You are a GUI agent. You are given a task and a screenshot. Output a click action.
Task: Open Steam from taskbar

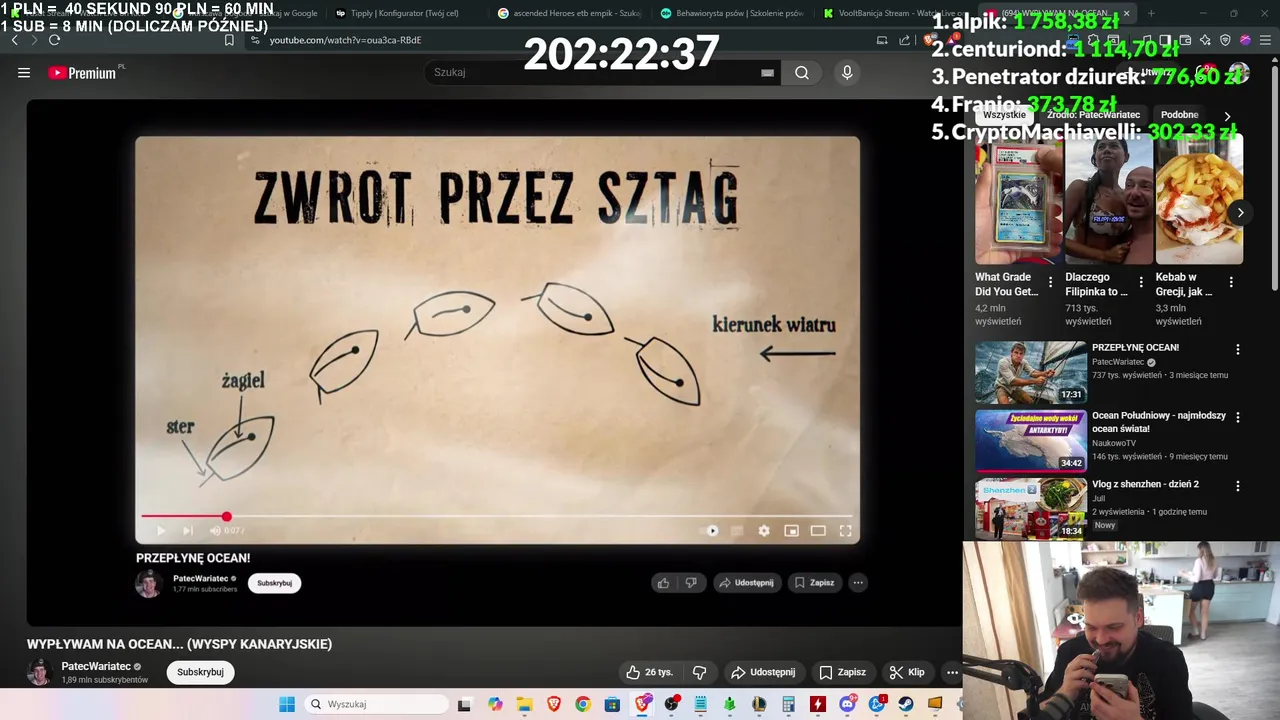tap(906, 704)
